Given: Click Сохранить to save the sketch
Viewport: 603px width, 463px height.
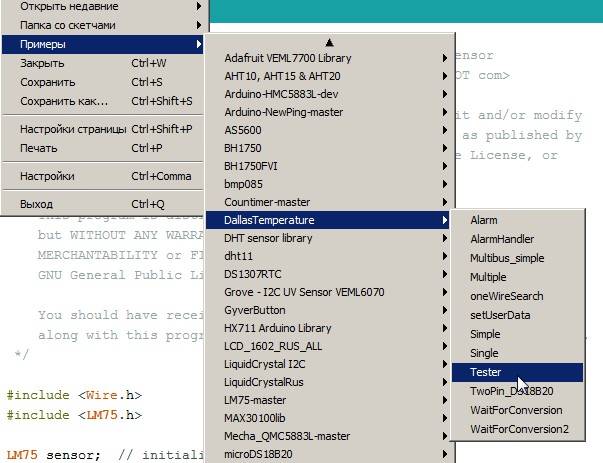Looking at the screenshot, I should coord(48,82).
